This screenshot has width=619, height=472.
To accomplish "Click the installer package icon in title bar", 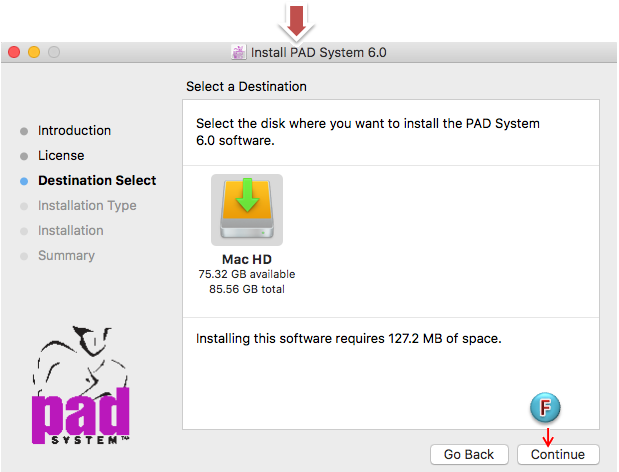I will pos(238,52).
